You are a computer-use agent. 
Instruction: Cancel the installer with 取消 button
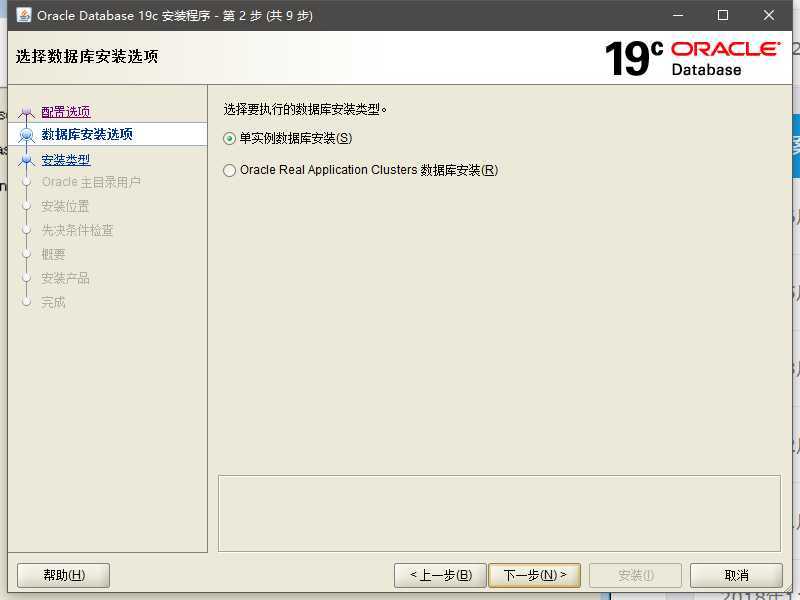point(736,576)
